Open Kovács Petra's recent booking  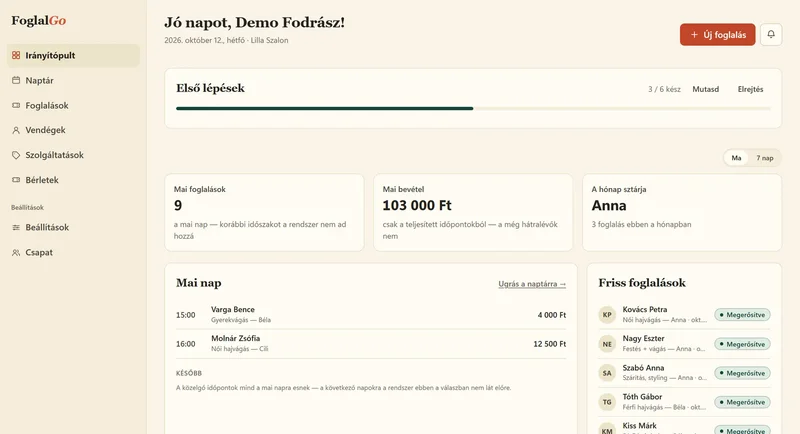tap(684, 315)
